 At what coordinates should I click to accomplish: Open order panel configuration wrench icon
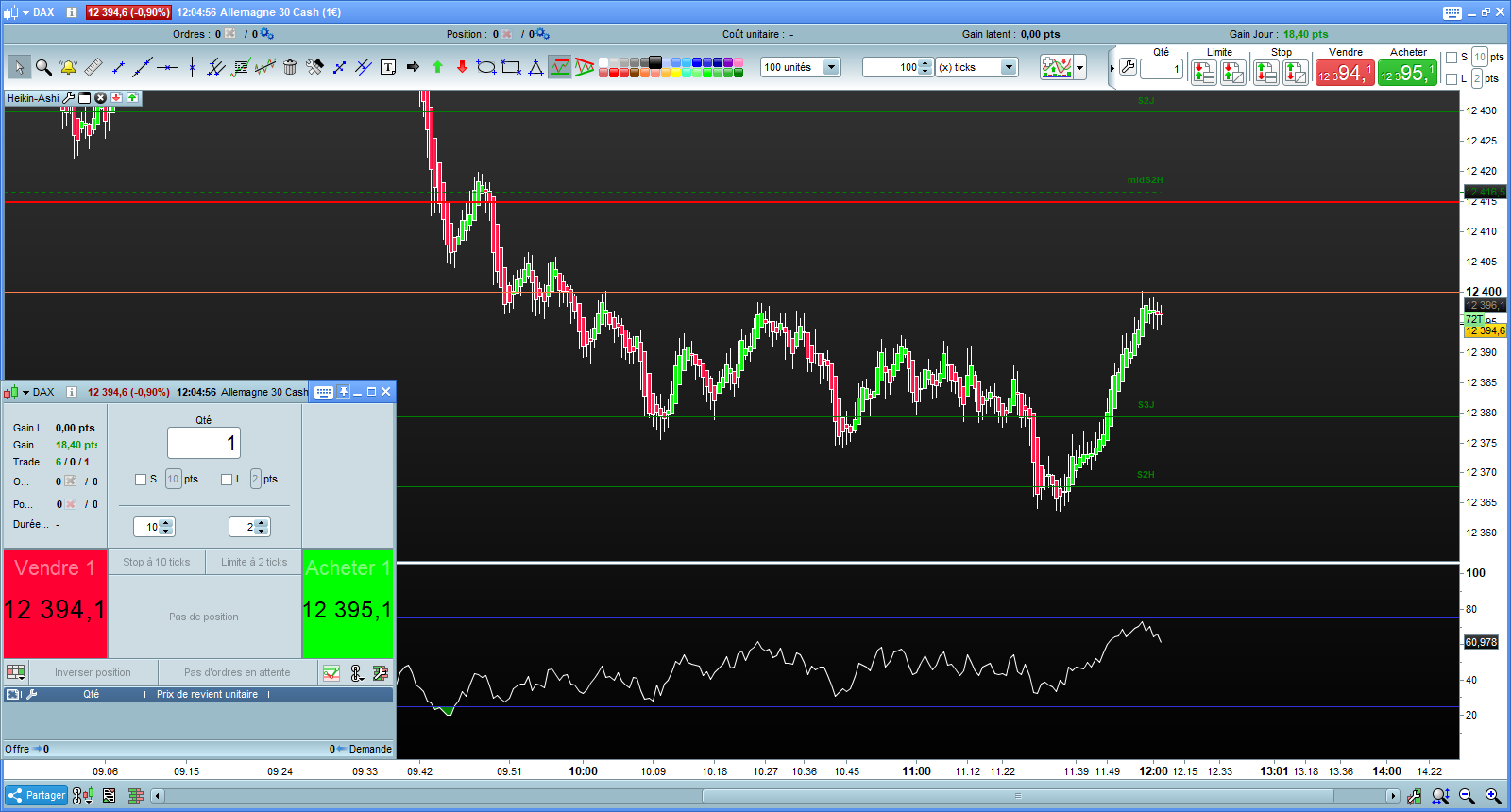[381, 672]
